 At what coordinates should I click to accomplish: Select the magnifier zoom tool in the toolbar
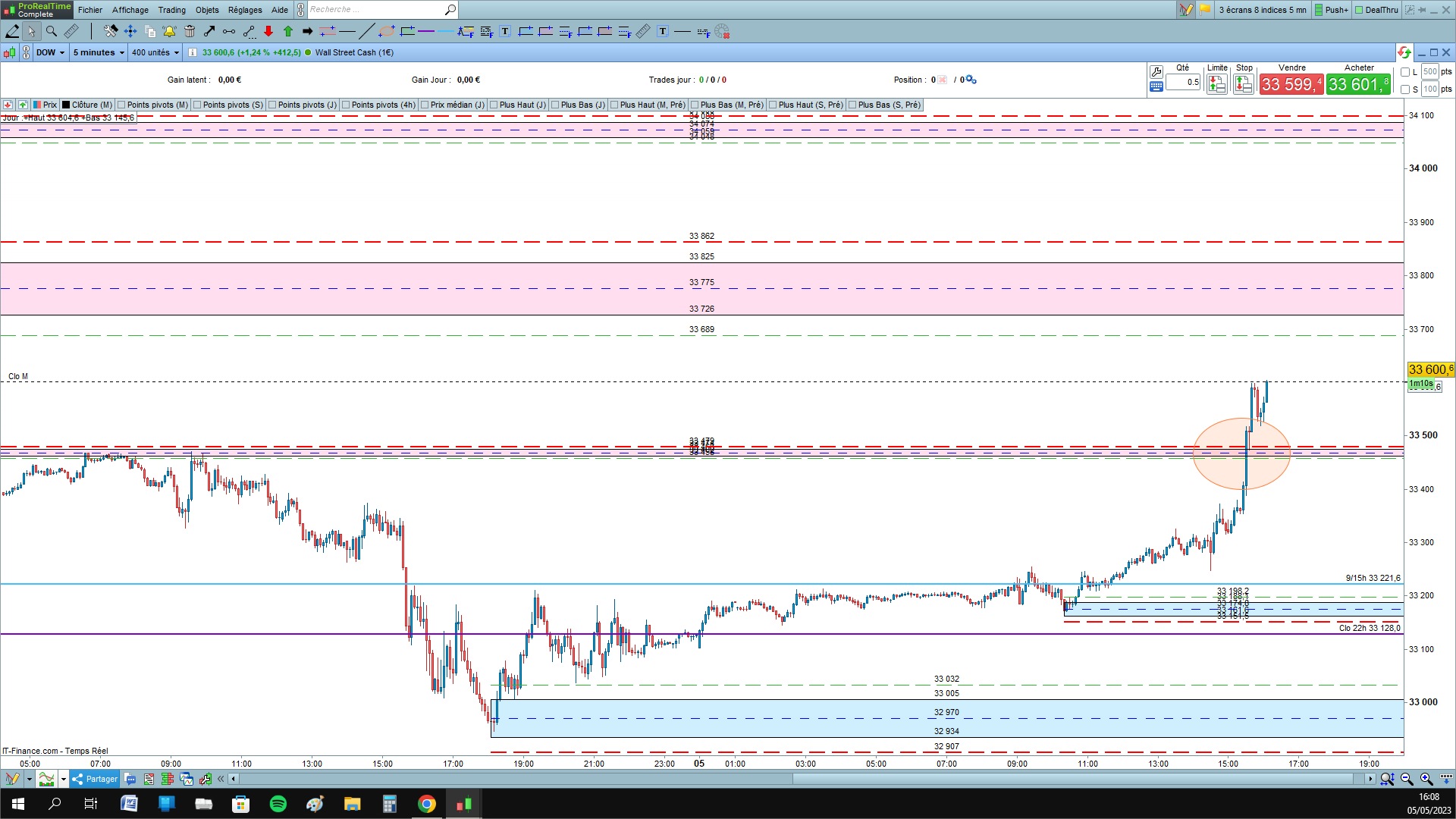point(51,31)
